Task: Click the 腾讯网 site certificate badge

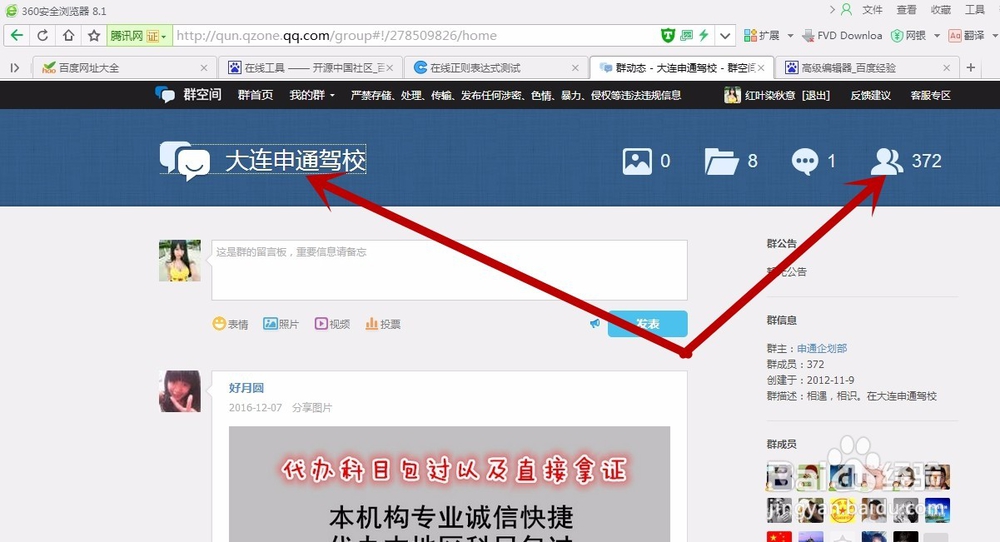Action: (x=138, y=36)
